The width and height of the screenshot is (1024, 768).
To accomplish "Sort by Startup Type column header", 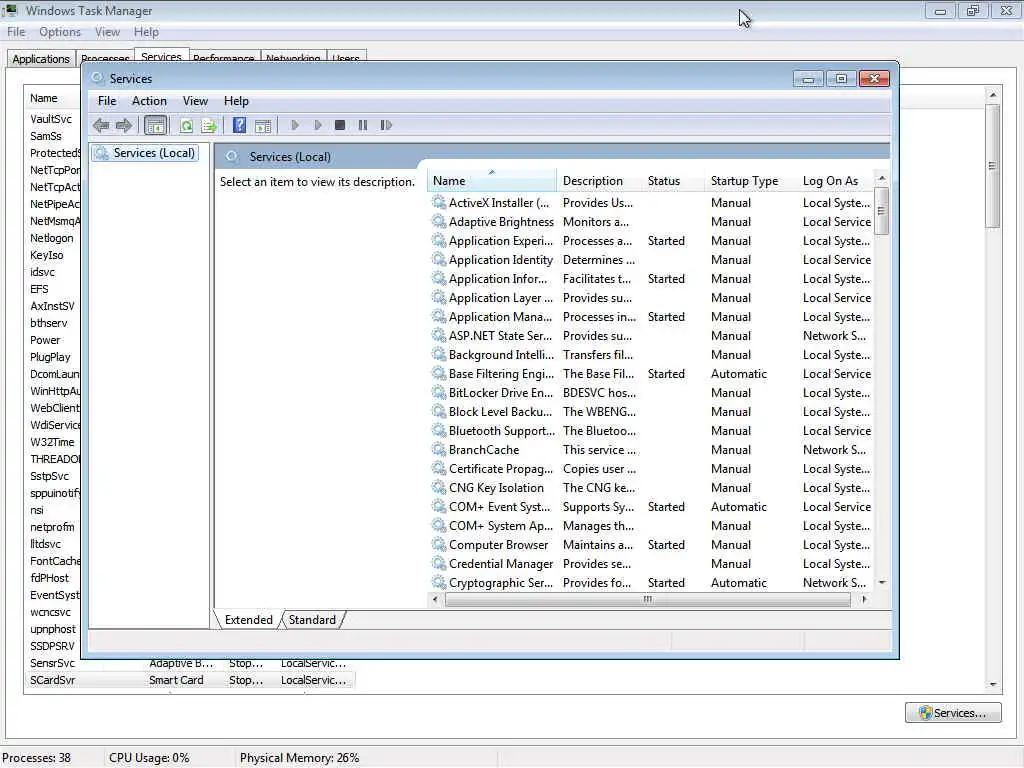I will click(750, 181).
